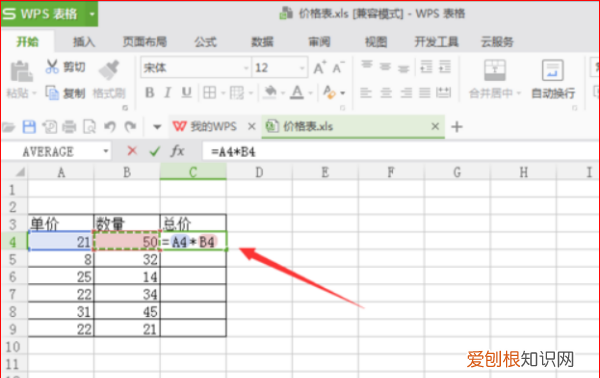The height and width of the screenshot is (378, 600).
Task: Select the Format Painter brush
Action: pos(109,70)
